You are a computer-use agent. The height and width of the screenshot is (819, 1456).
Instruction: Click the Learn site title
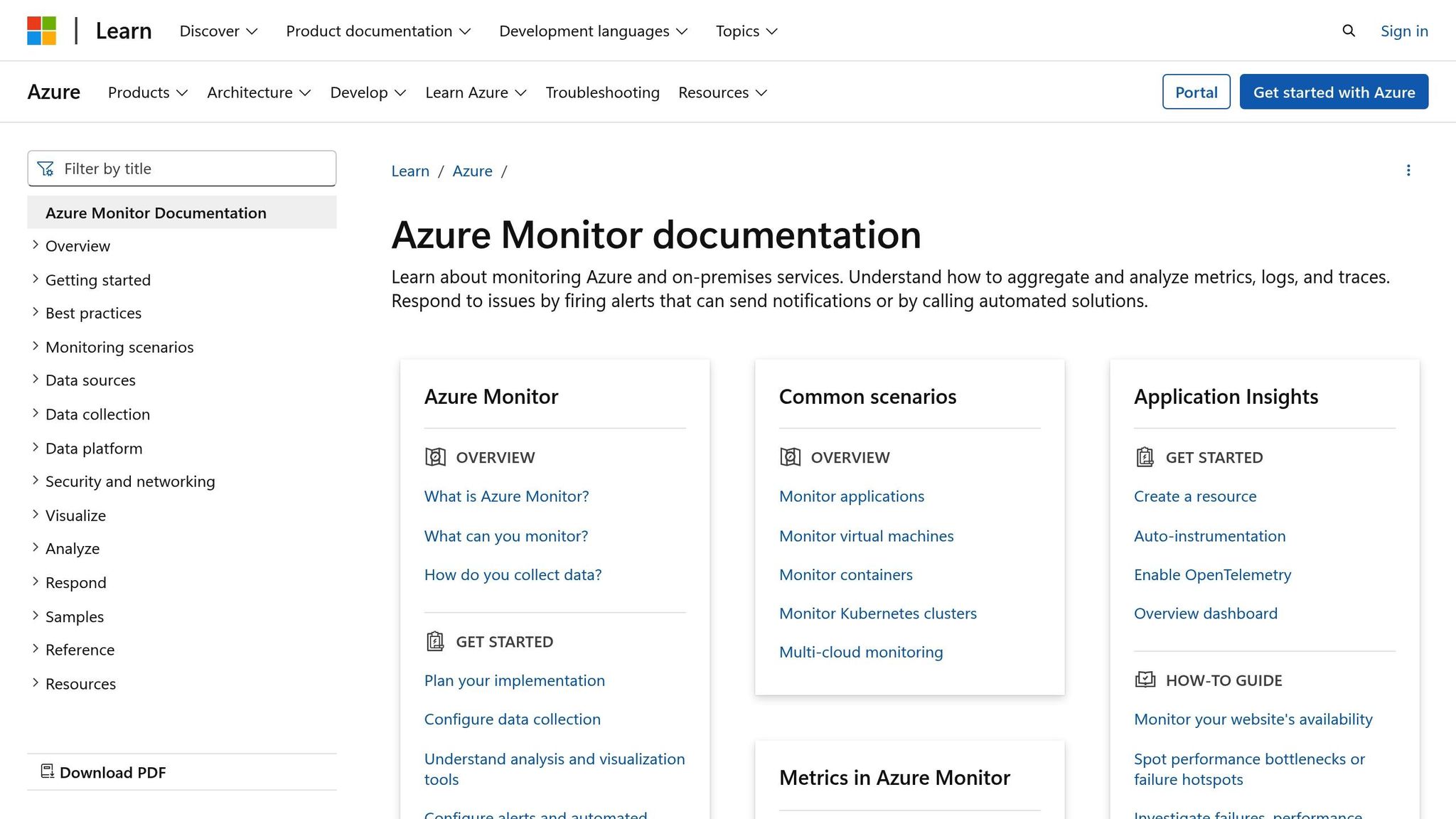124,31
